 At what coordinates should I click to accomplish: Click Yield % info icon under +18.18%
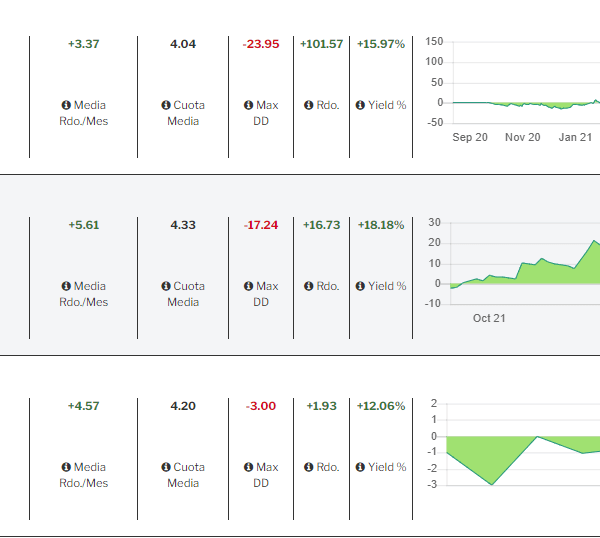[x=360, y=286]
